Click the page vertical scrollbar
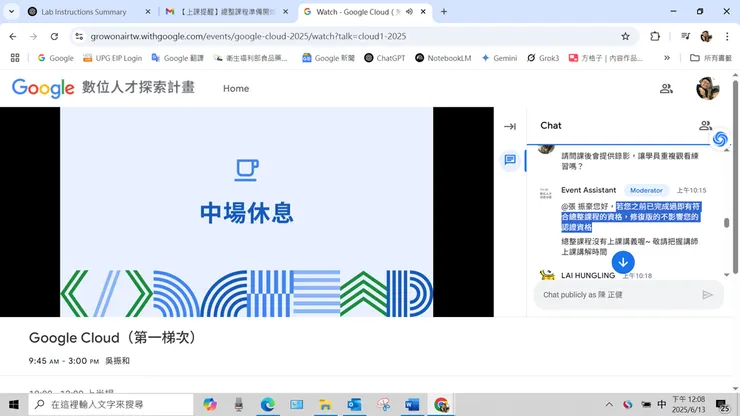Screen dimensions: 740x416 735,177
